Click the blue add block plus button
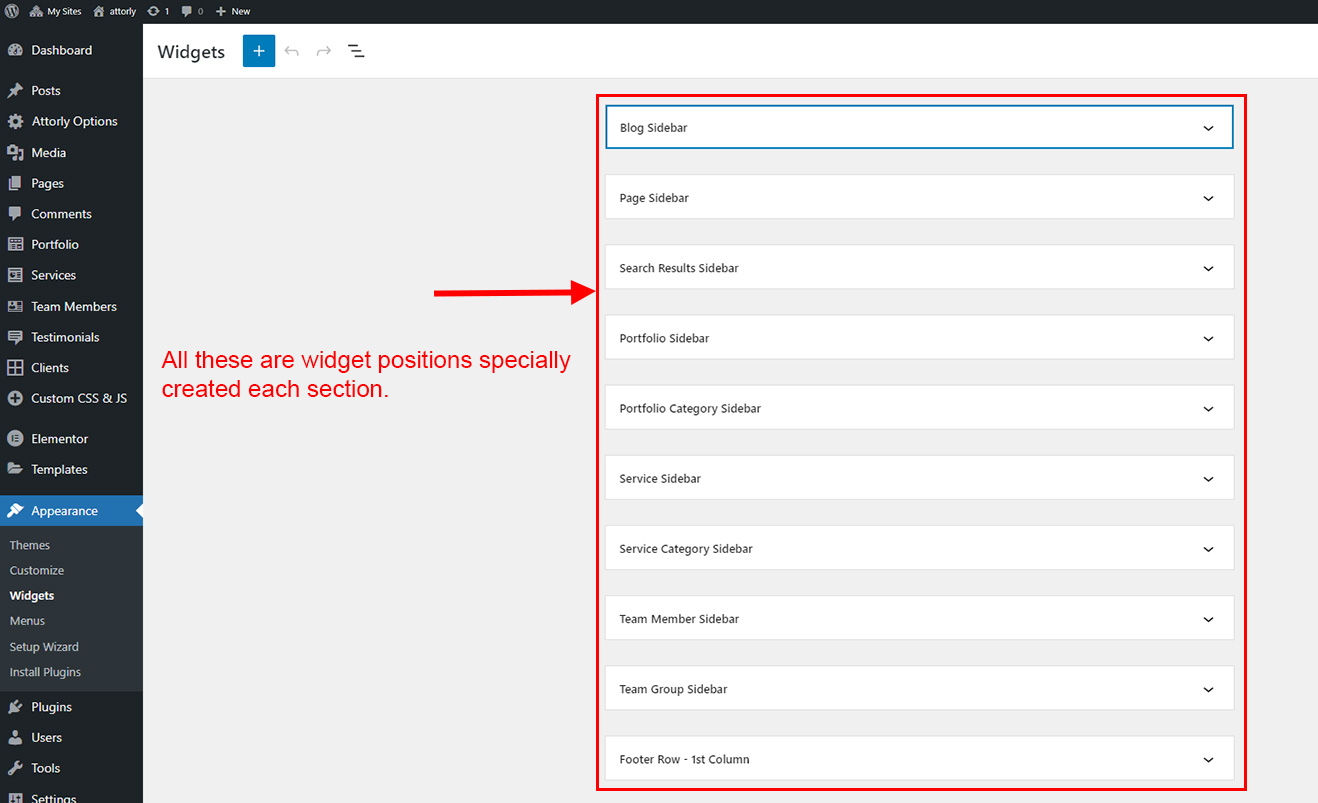Screen dimensions: 1318x803 coord(258,51)
